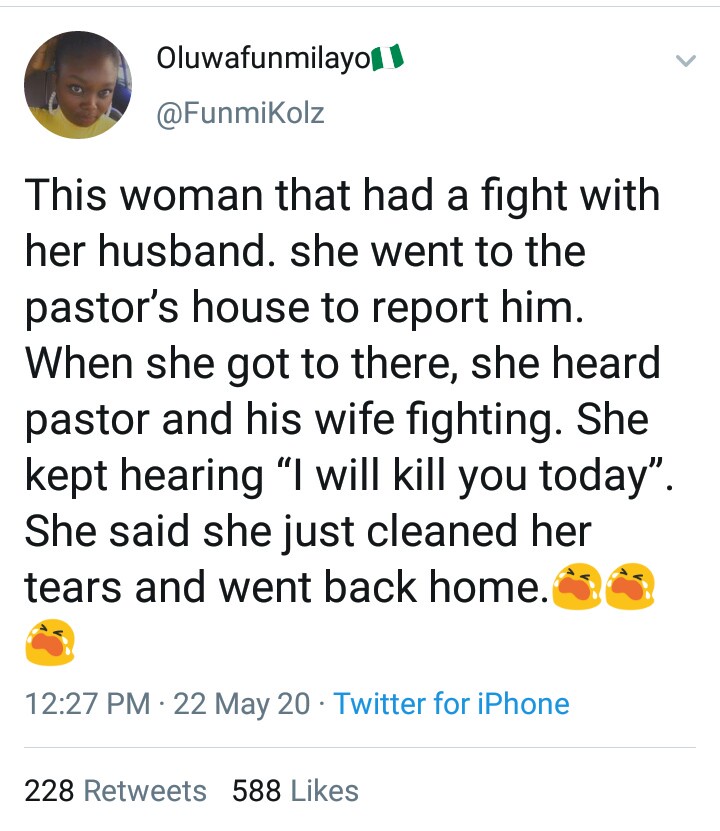View the 588 Likes list

click(295, 791)
